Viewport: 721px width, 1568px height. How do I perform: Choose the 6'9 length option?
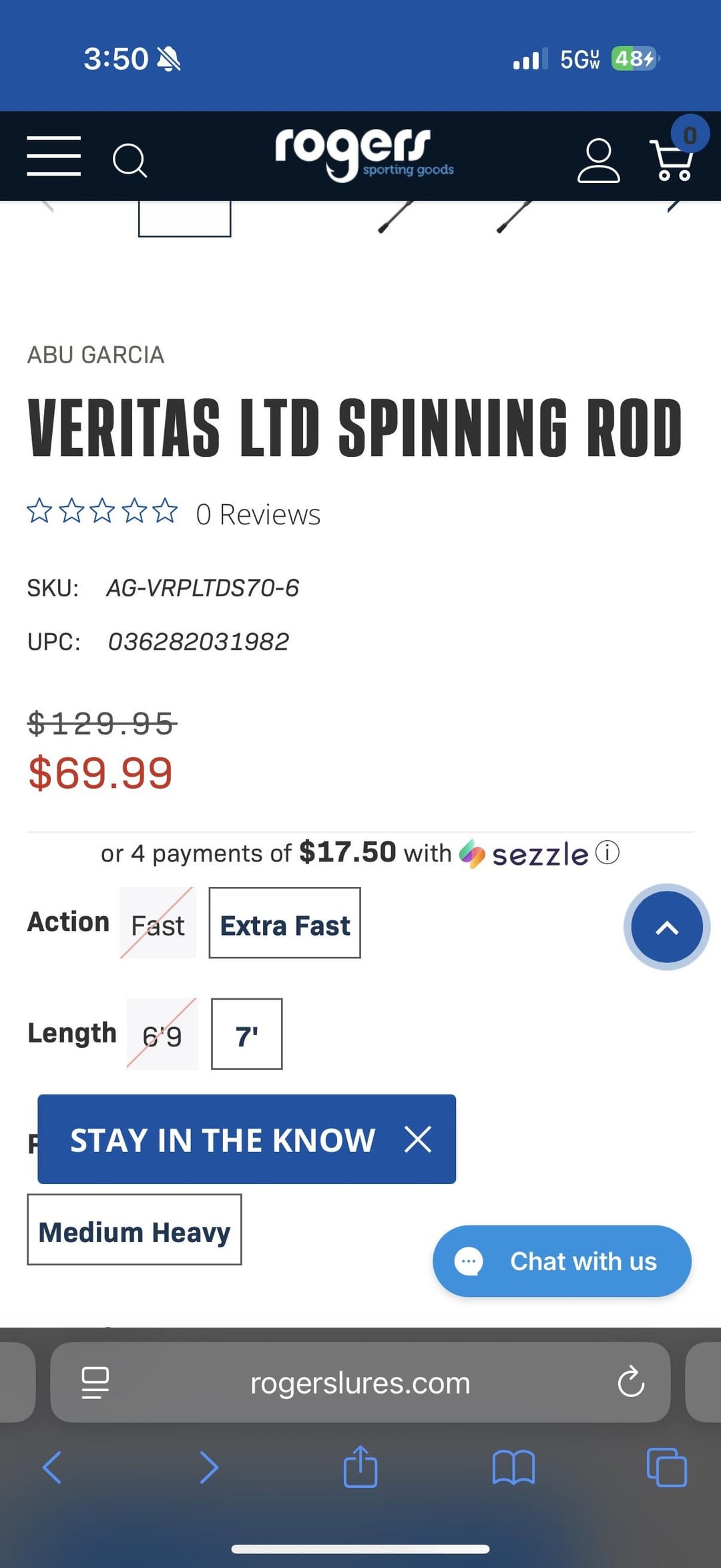[162, 1034]
